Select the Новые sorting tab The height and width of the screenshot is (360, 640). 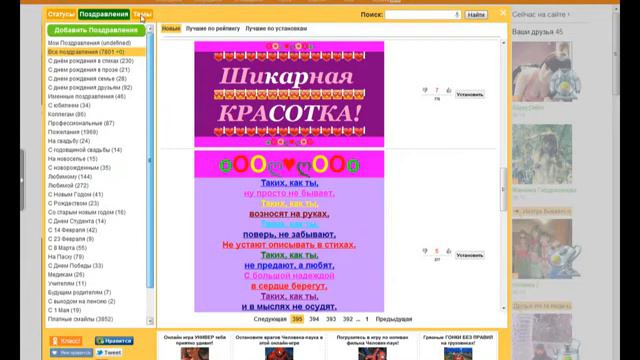pyautogui.click(x=171, y=29)
